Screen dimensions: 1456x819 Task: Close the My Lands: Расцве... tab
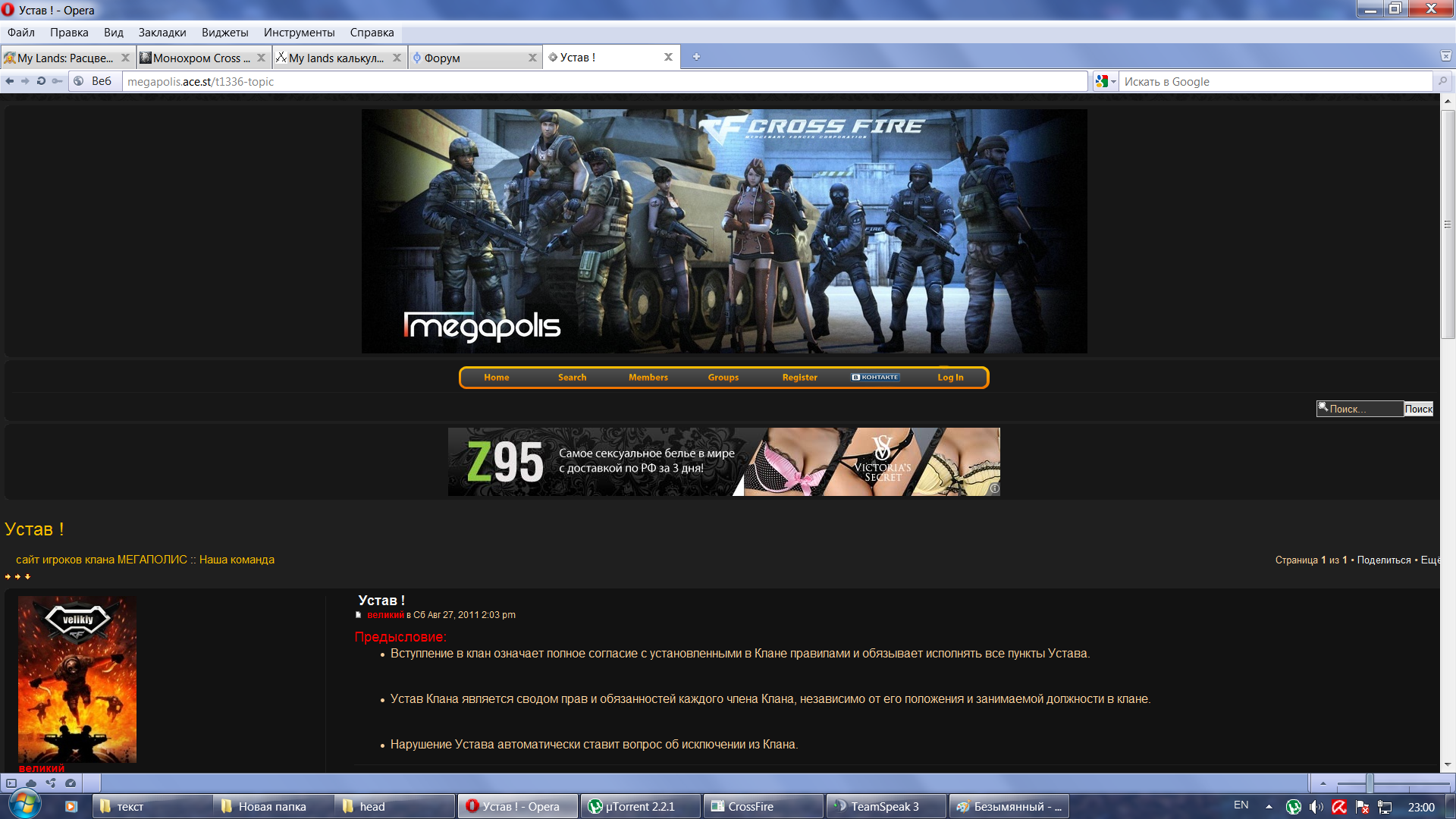pyautogui.click(x=125, y=58)
